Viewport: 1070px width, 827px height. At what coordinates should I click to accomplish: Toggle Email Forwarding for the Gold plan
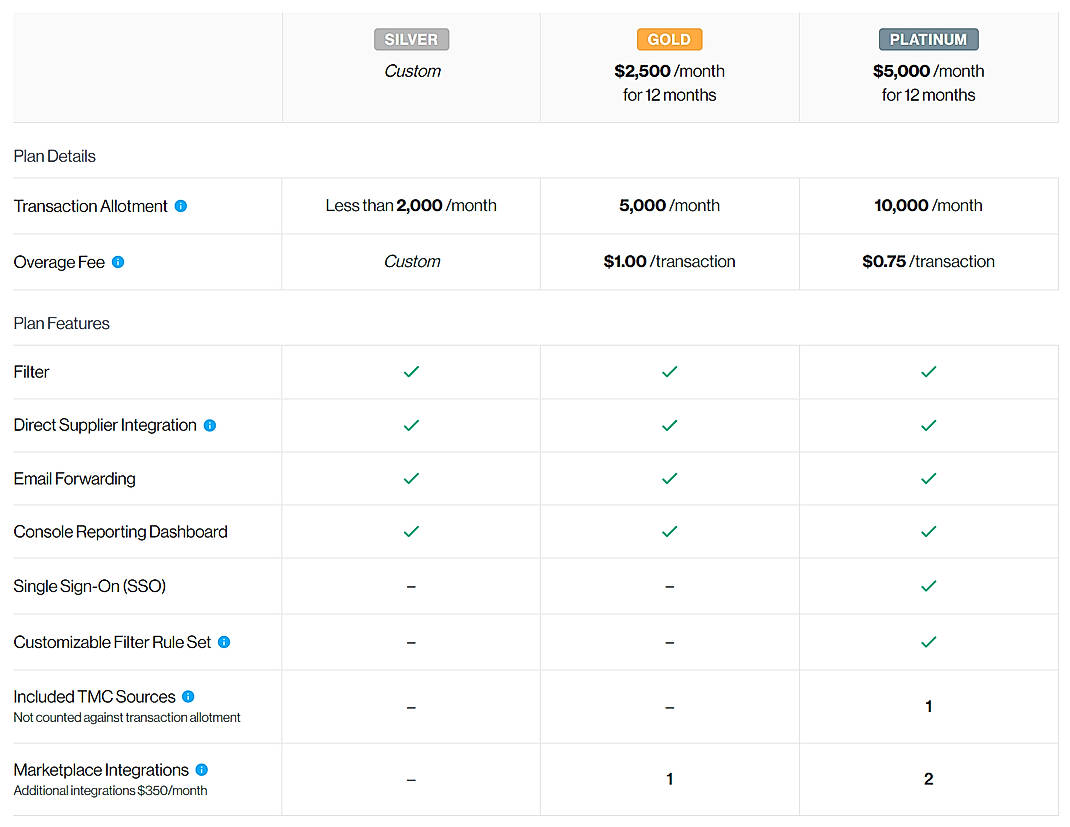pyautogui.click(x=669, y=478)
